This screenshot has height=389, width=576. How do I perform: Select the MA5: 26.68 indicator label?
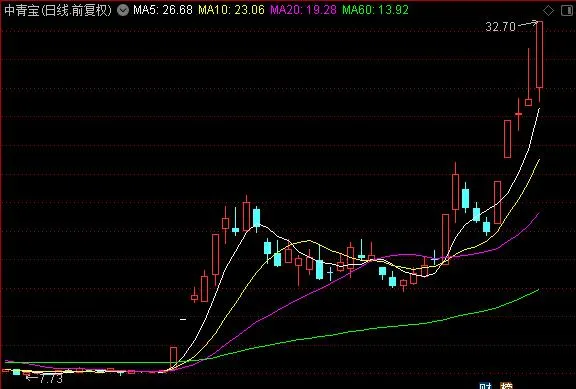click(x=163, y=10)
